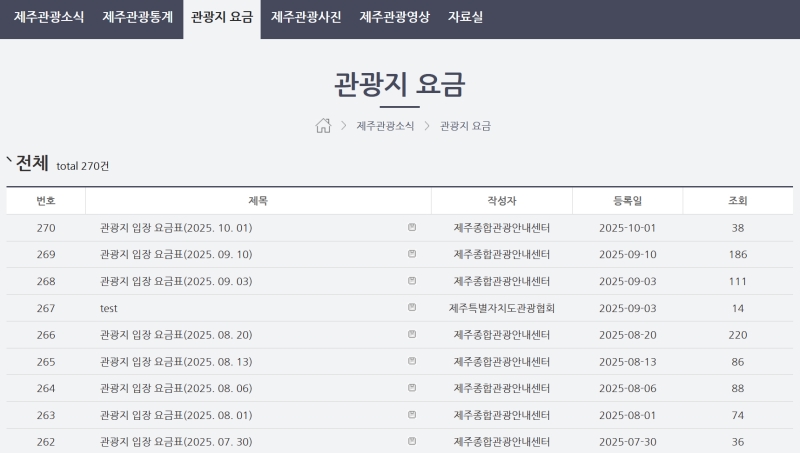This screenshot has height=453, width=800.
Task: Click attachment icon in row 264
Action: click(412, 388)
